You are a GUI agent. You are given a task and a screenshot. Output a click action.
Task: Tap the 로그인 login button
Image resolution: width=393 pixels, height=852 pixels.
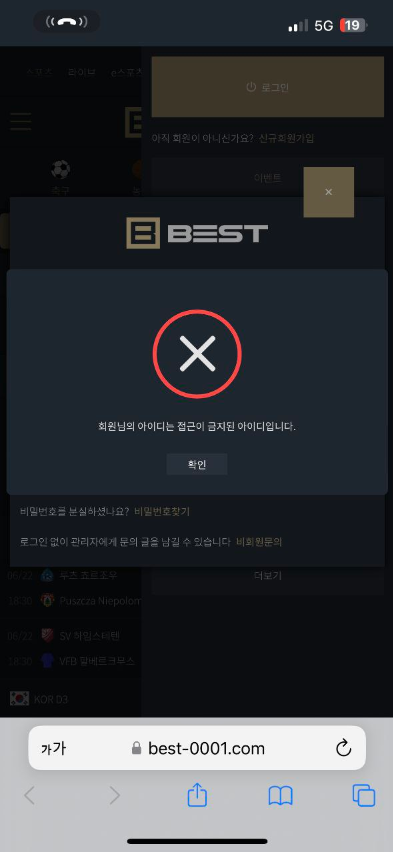coord(267,87)
